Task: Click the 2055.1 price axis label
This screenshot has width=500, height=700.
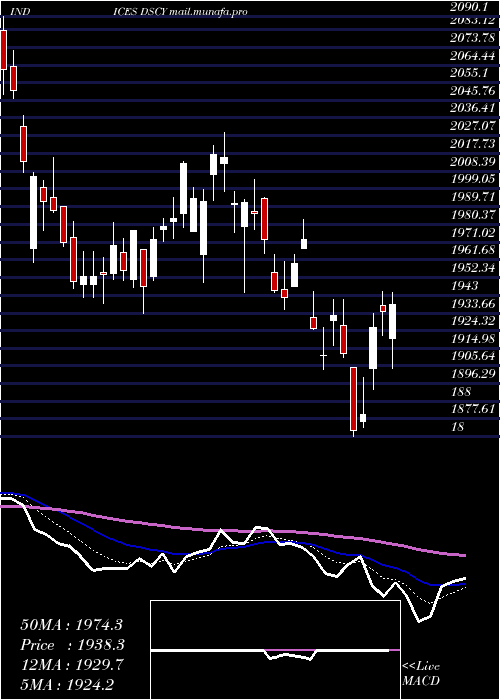Action: point(469,73)
